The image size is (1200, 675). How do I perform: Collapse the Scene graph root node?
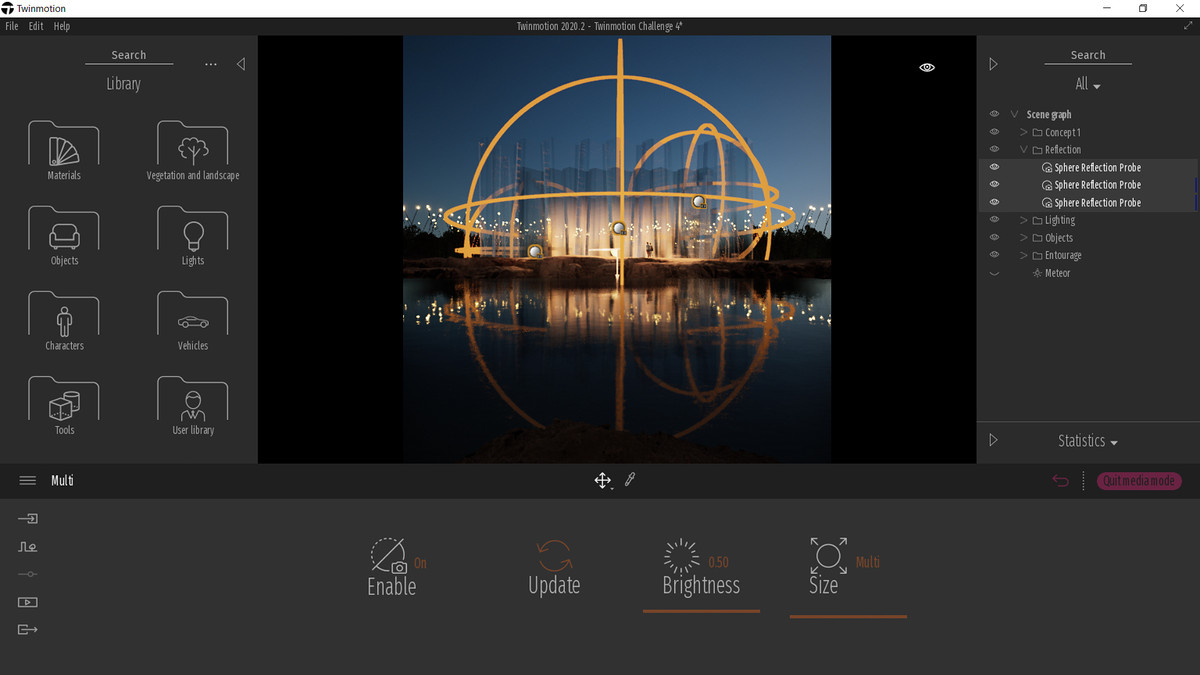(x=1015, y=115)
